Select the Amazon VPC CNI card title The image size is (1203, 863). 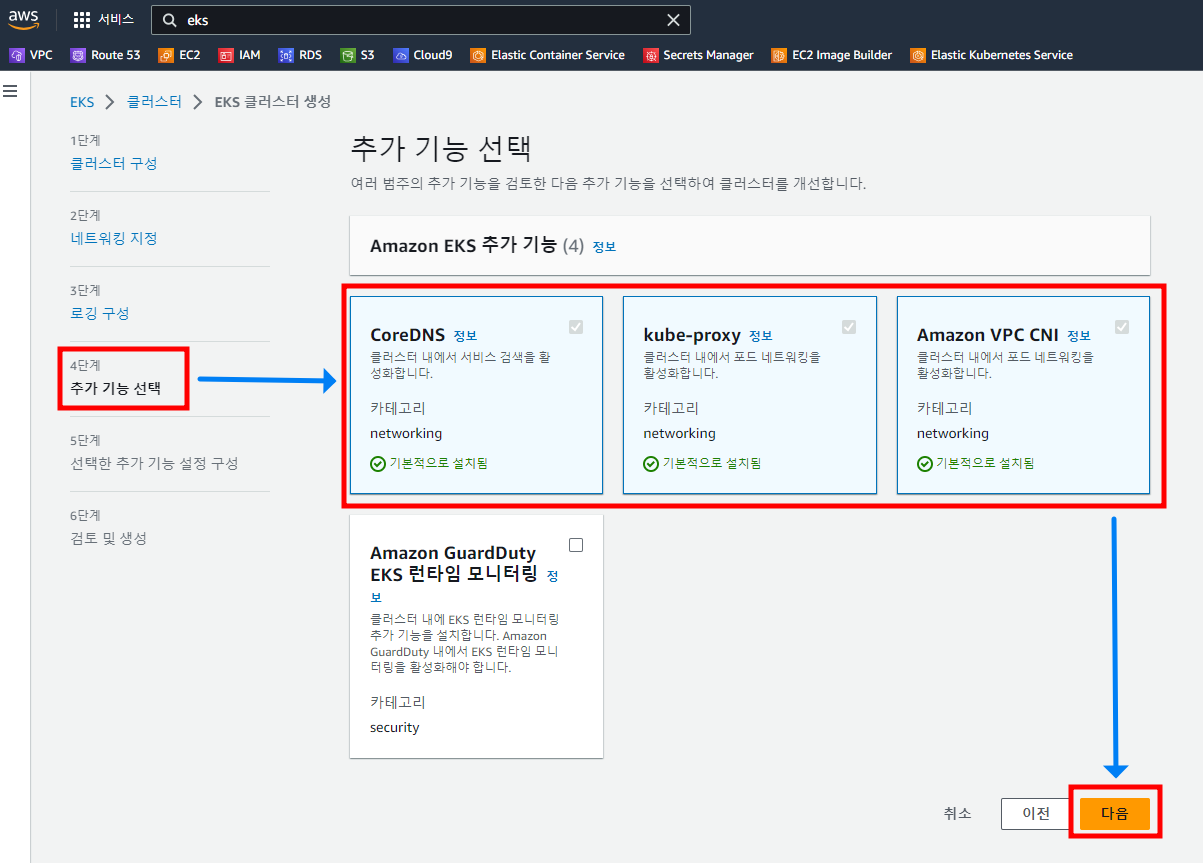[x=988, y=335]
